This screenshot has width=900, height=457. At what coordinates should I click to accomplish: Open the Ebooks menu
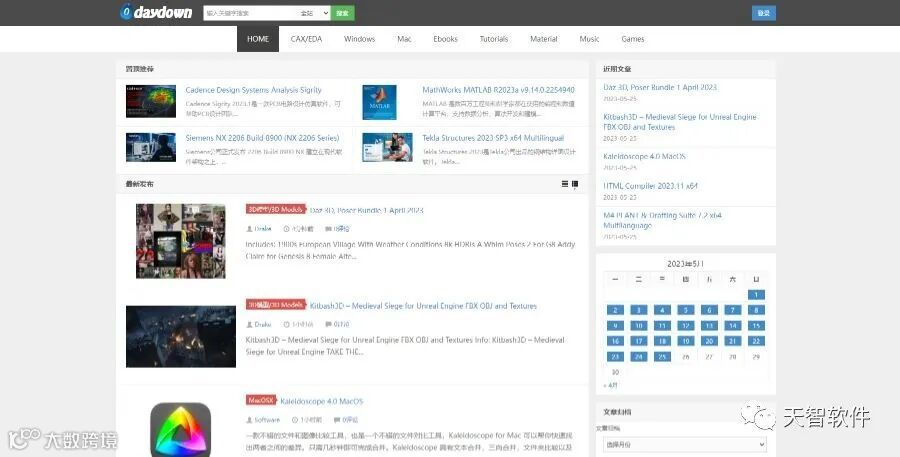(445, 39)
